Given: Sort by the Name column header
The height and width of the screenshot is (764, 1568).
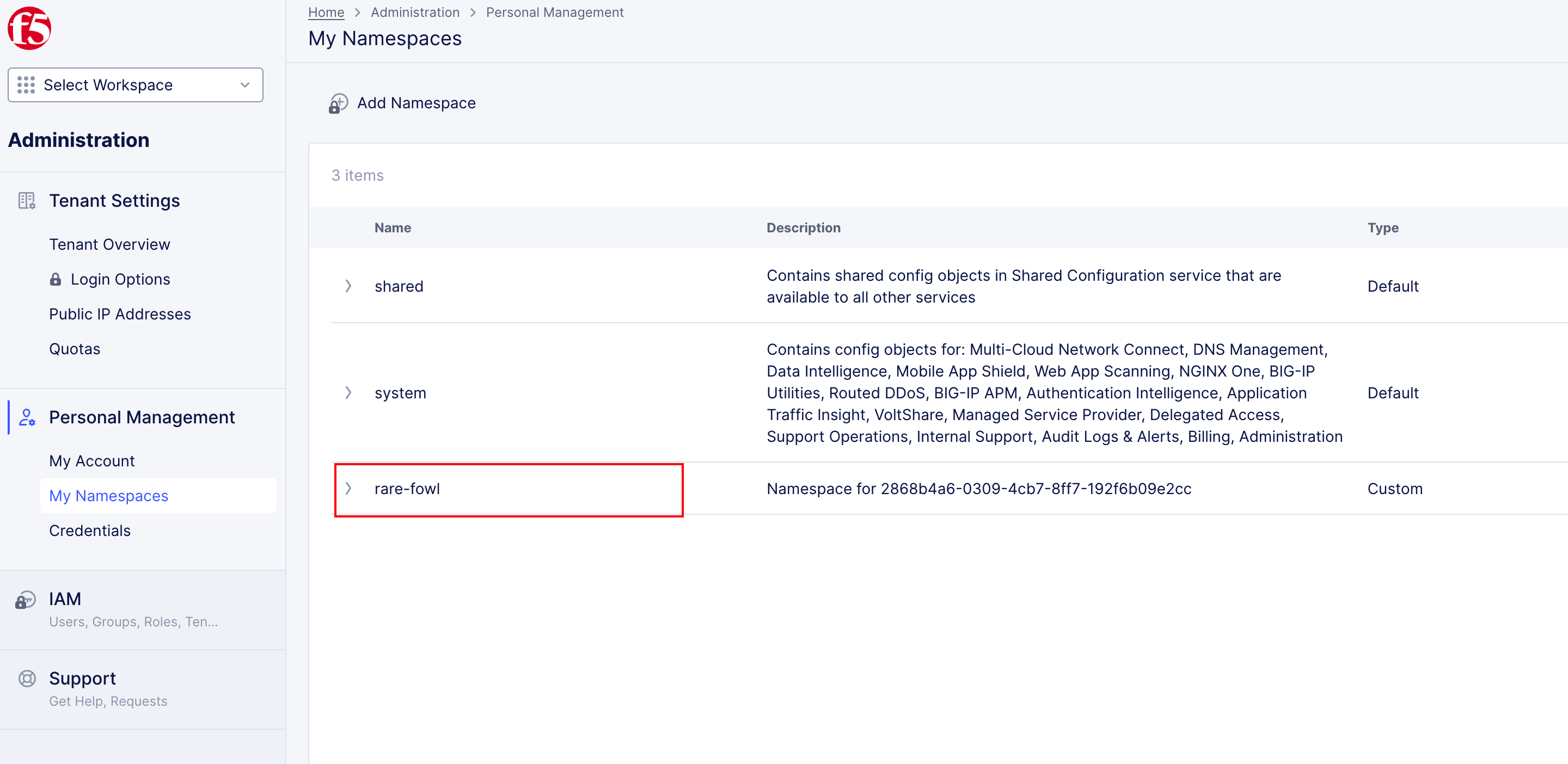Looking at the screenshot, I should [393, 227].
